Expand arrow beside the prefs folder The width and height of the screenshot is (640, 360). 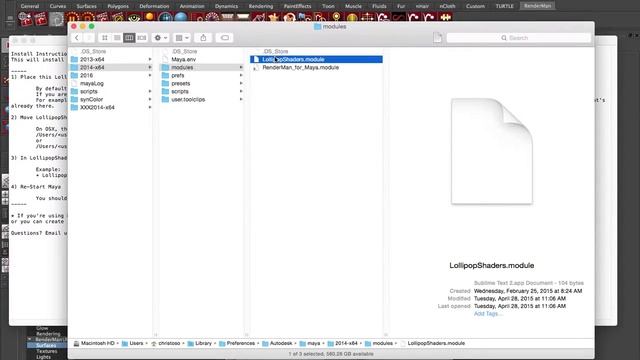pos(241,76)
